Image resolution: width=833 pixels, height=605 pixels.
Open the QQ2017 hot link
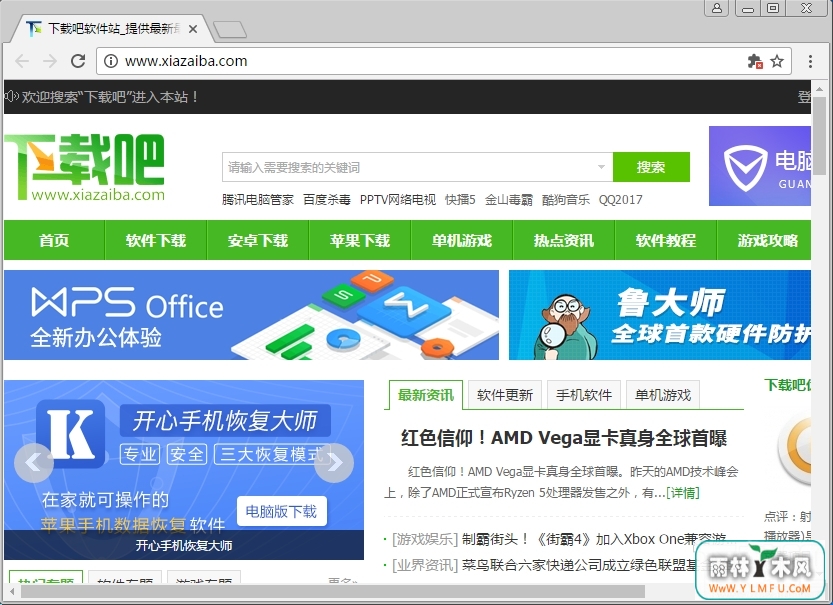620,200
